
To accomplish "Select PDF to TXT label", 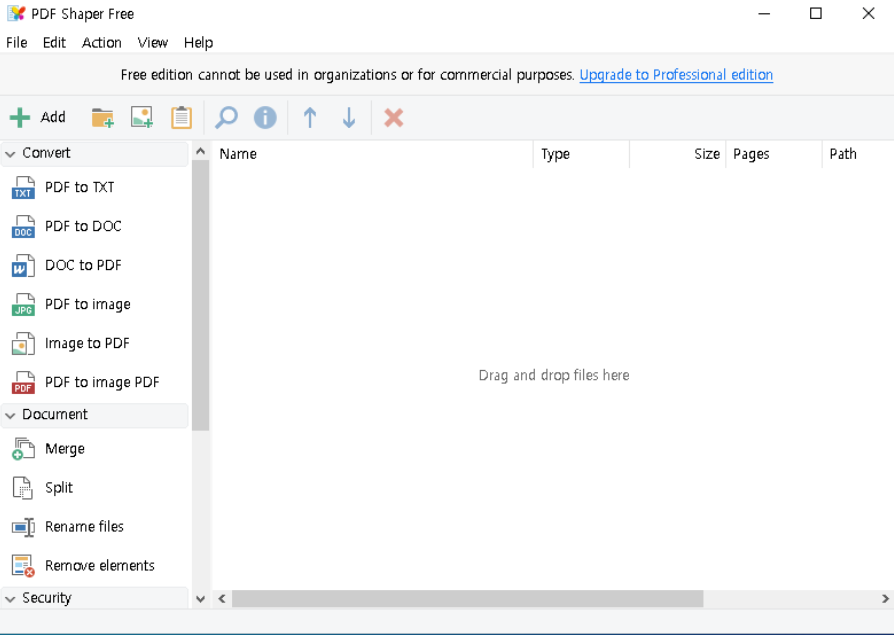I will tap(80, 187).
